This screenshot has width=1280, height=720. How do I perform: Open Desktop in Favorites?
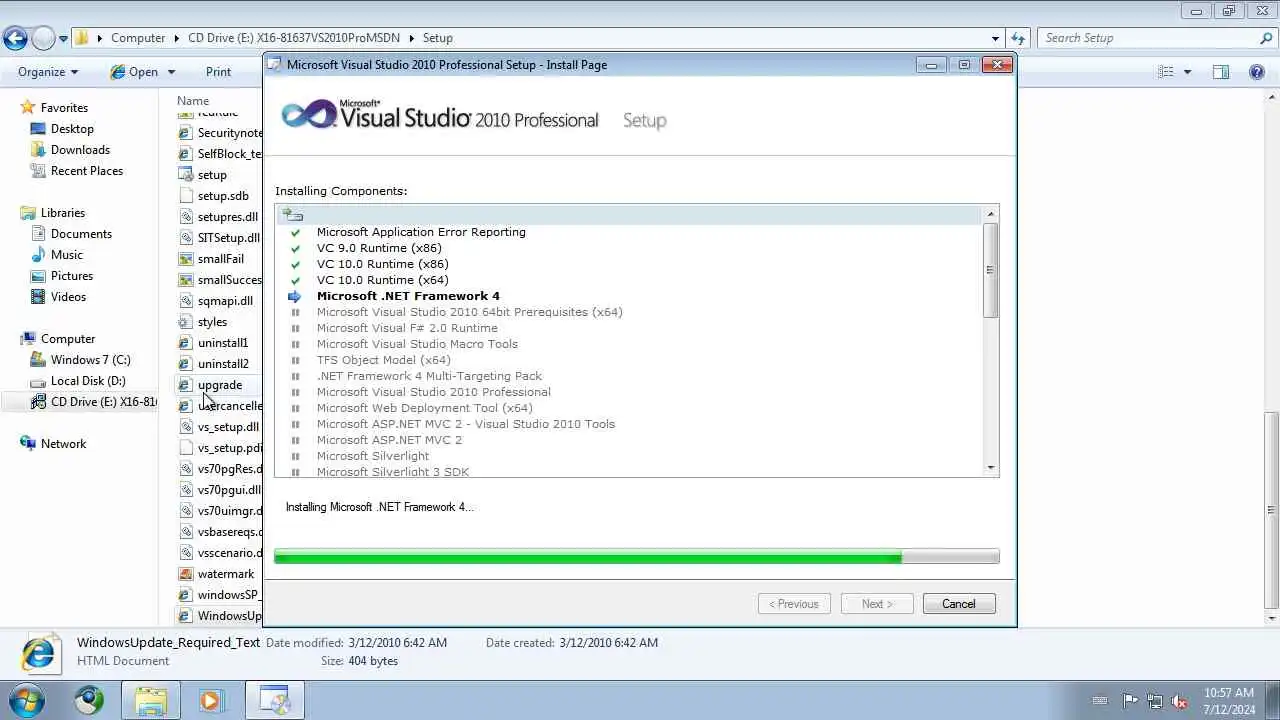tap(72, 128)
